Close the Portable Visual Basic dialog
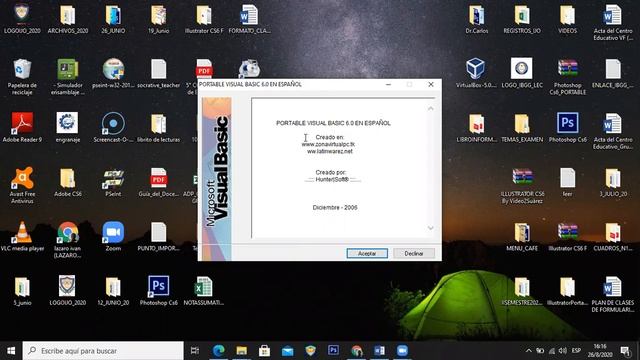This screenshot has height=360, width=640. tap(431, 84)
